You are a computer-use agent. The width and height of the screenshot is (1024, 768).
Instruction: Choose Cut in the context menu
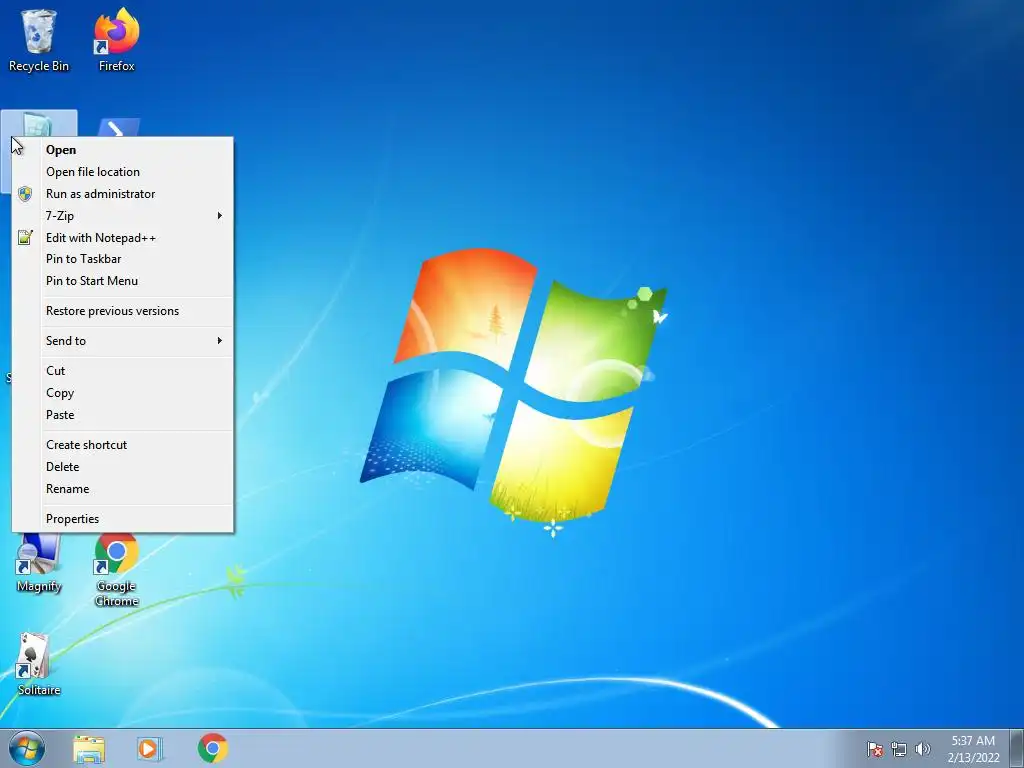(123, 371)
